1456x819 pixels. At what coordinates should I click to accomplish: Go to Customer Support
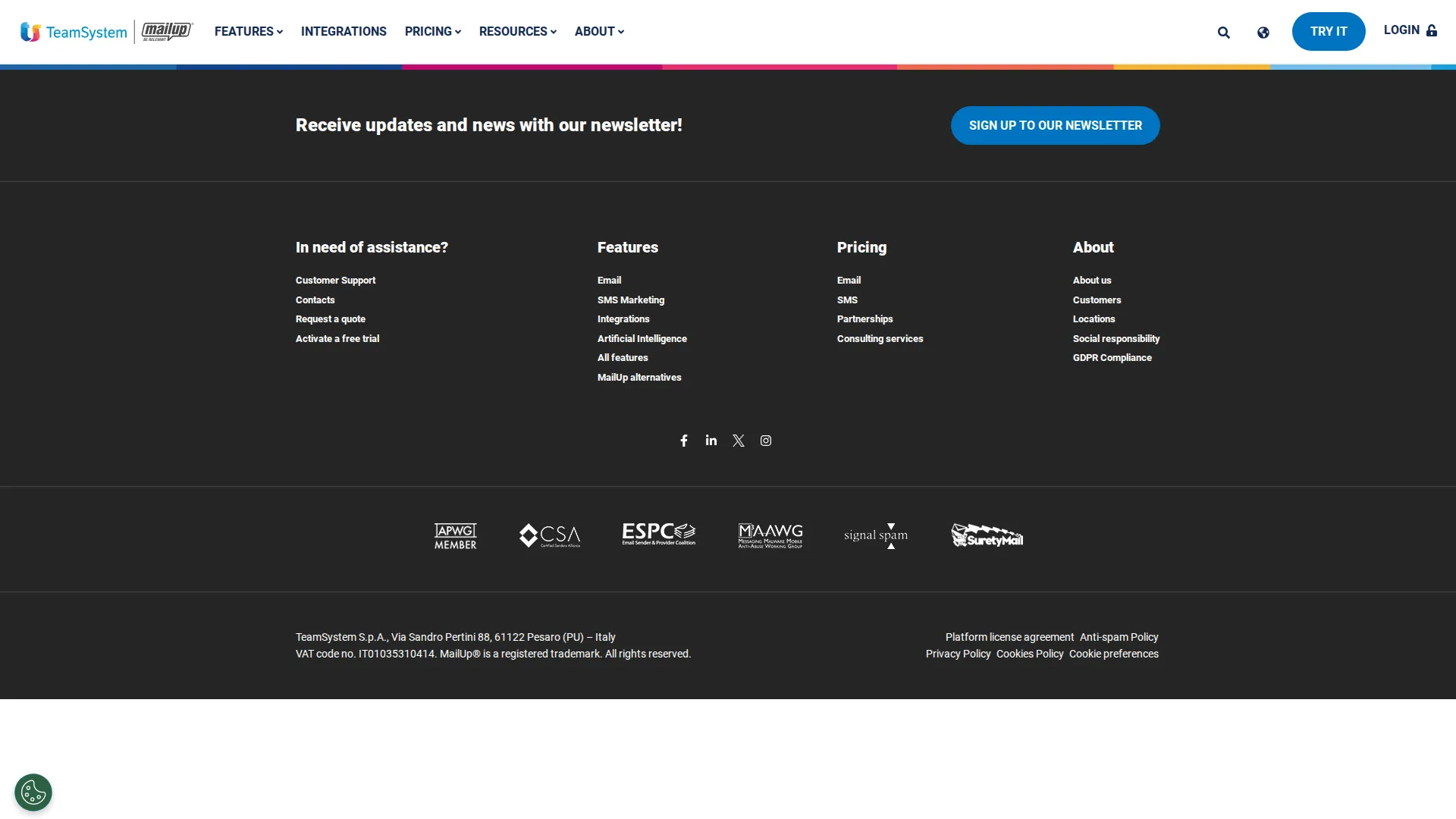coord(335,280)
